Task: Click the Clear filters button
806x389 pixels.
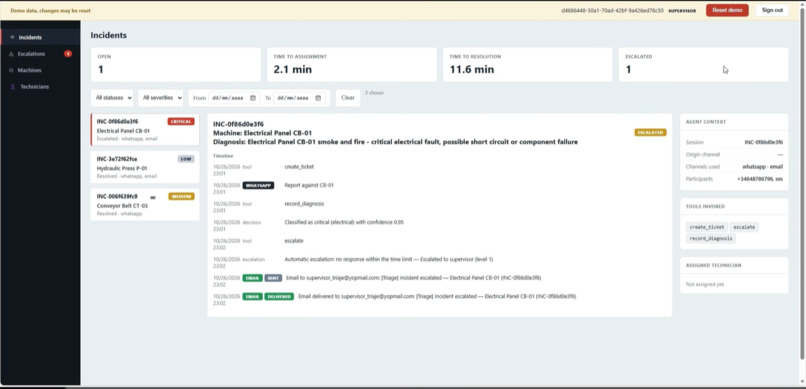Action: coord(348,98)
